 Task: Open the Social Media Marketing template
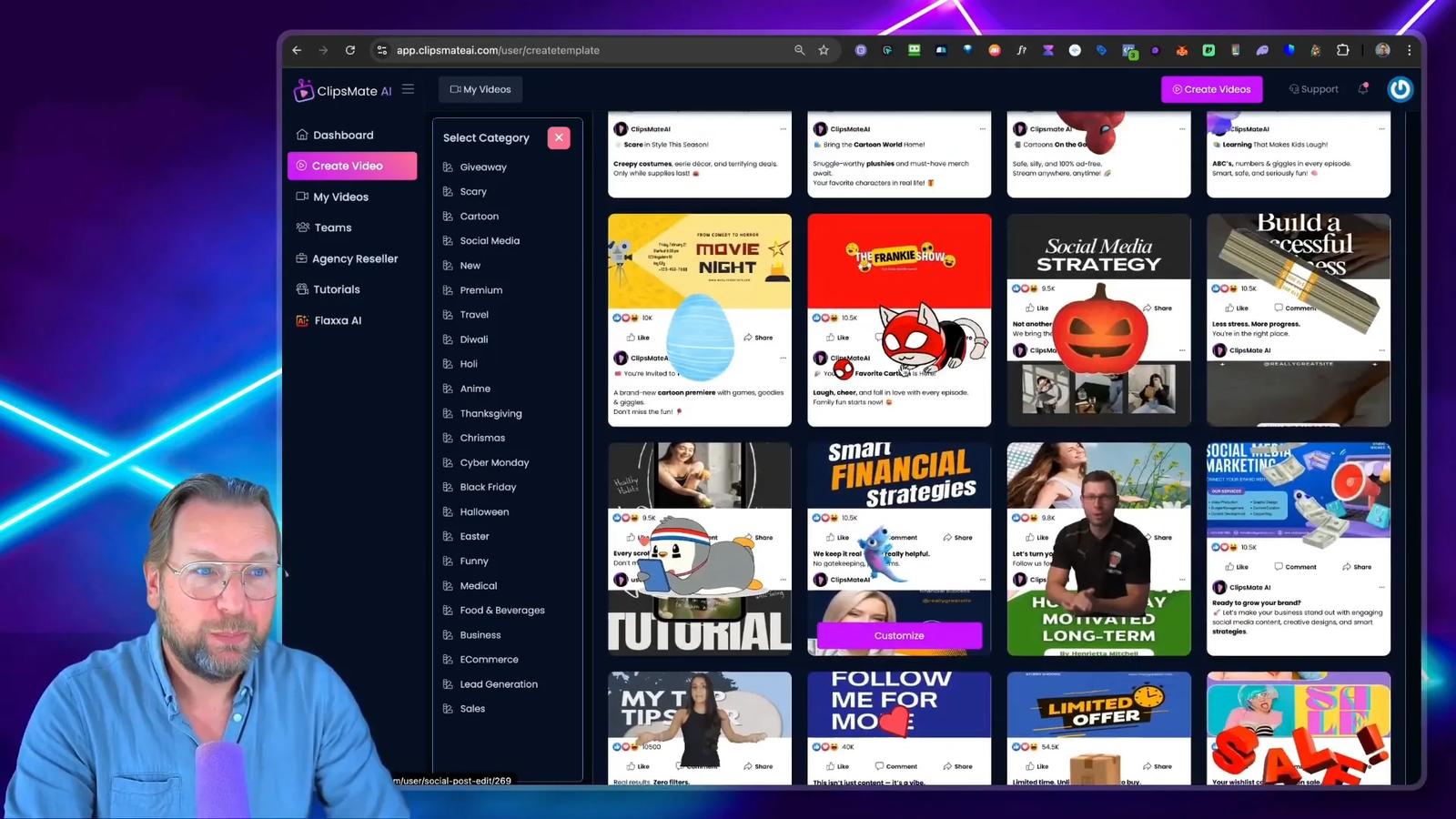1299,549
